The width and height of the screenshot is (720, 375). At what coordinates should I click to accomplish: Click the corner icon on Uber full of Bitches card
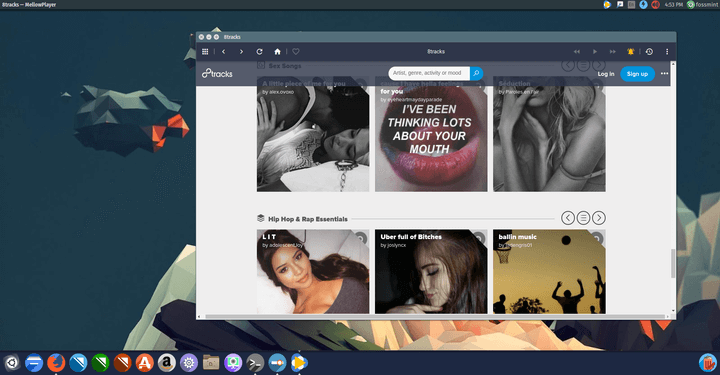click(479, 238)
